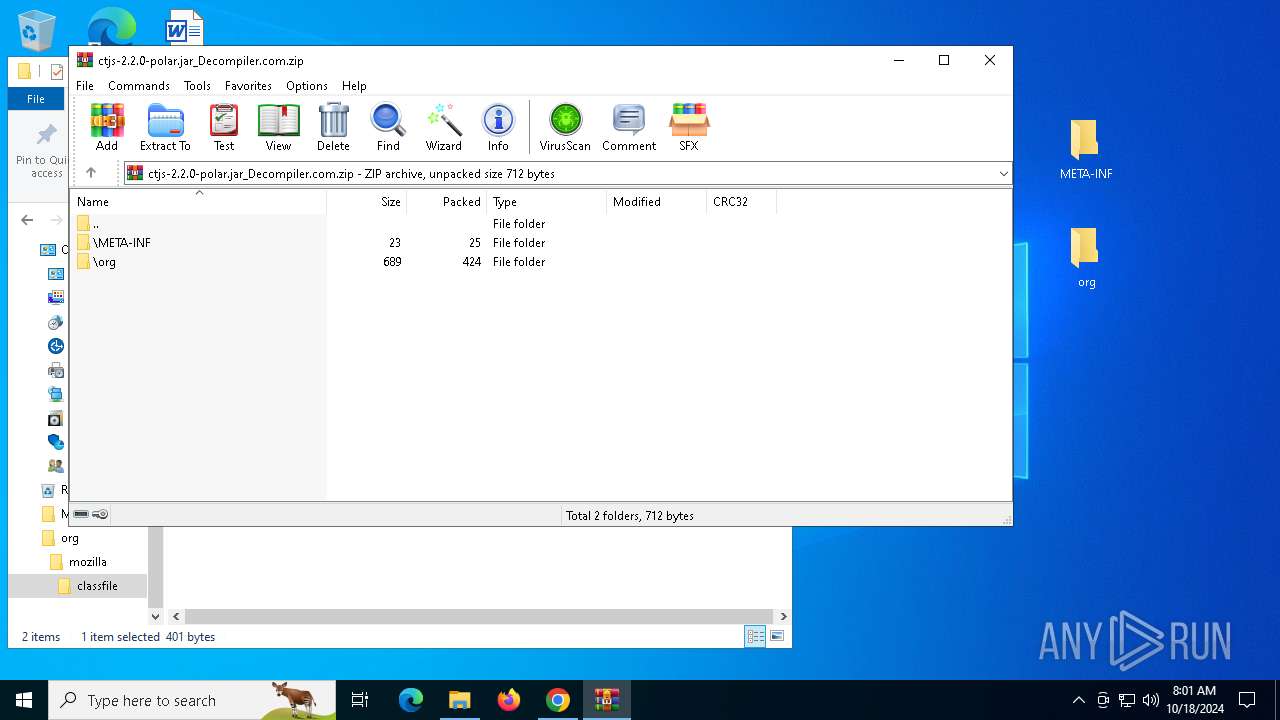This screenshot has width=1280, height=720.
Task: Open the Options menu
Action: [307, 86]
